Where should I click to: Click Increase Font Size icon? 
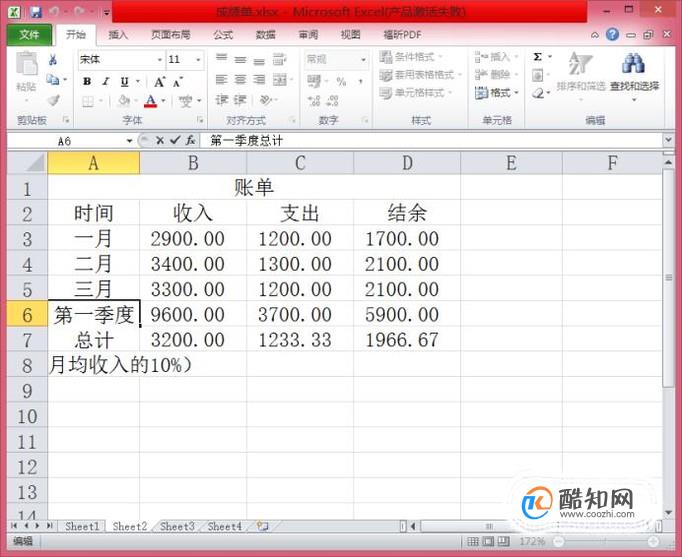160,81
